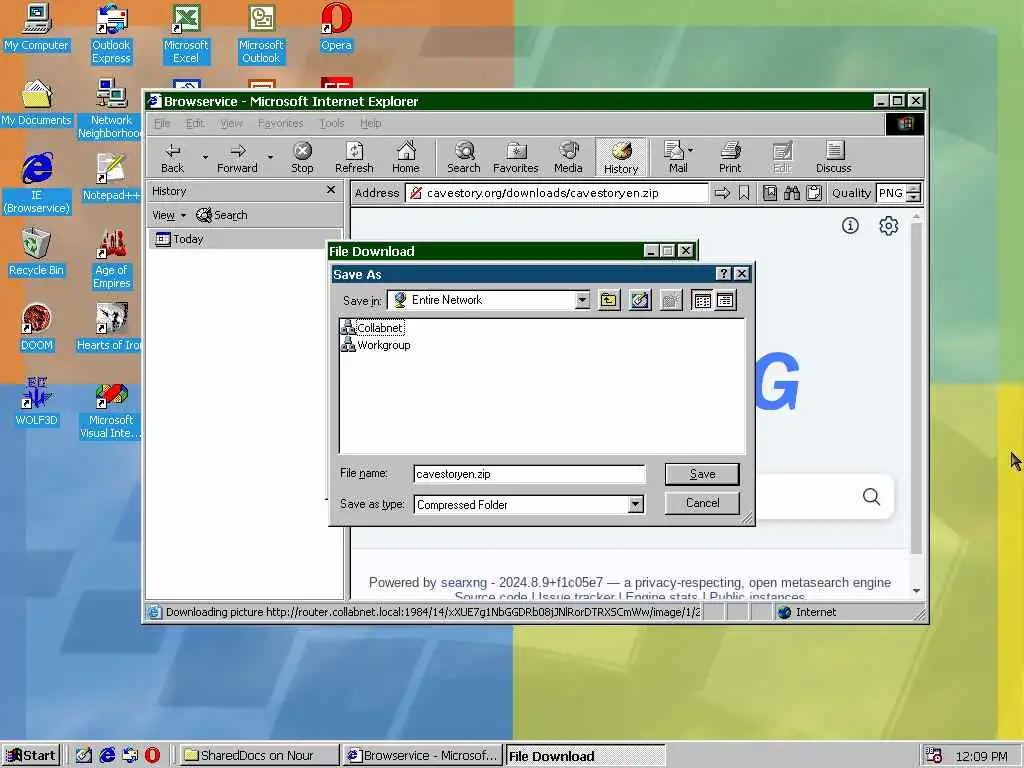Switch to SharedDocs on Nour taskbar button
This screenshot has width=1024, height=768.
(x=258, y=756)
